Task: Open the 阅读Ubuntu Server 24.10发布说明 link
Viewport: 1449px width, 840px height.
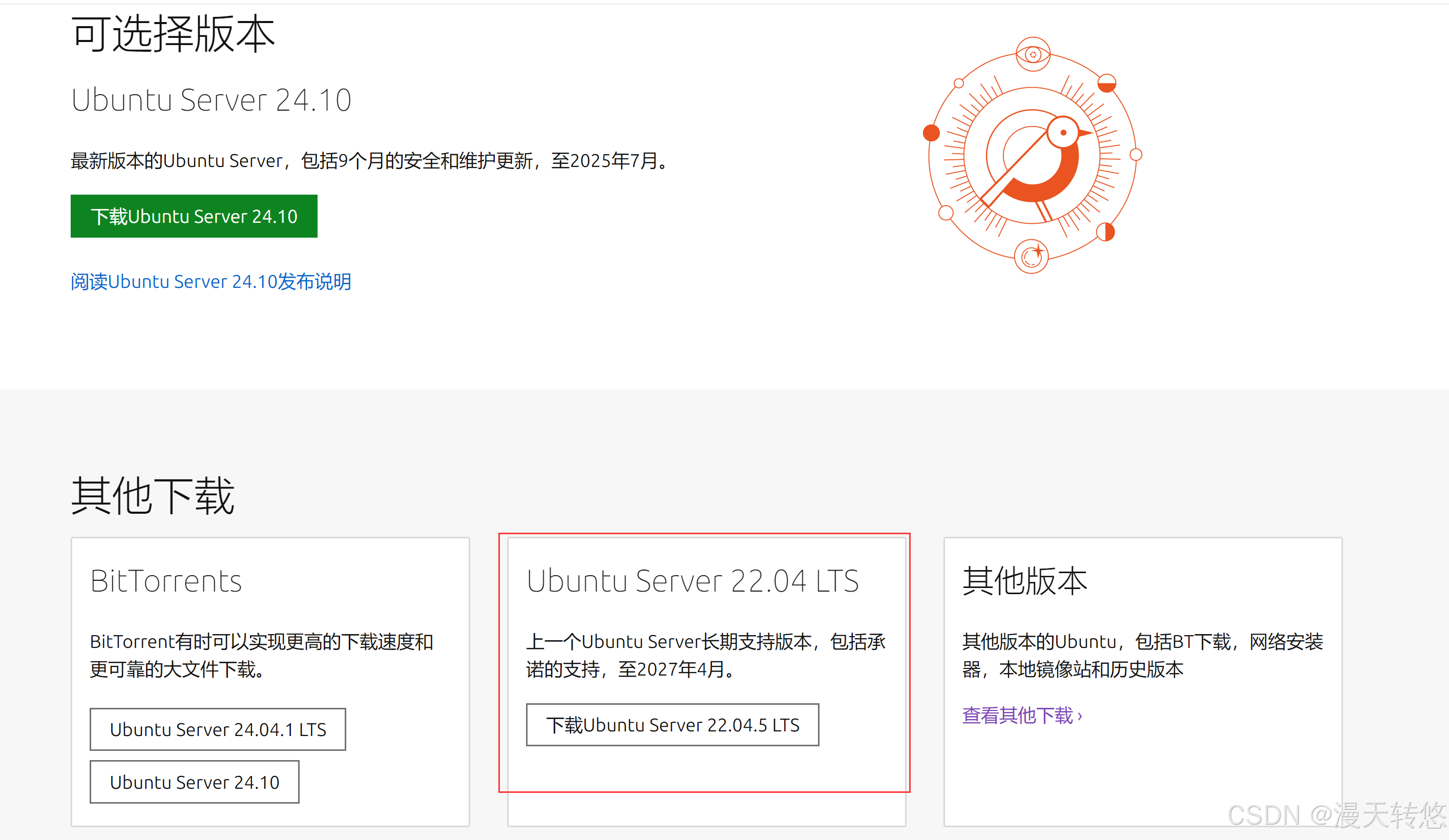Action: click(211, 282)
